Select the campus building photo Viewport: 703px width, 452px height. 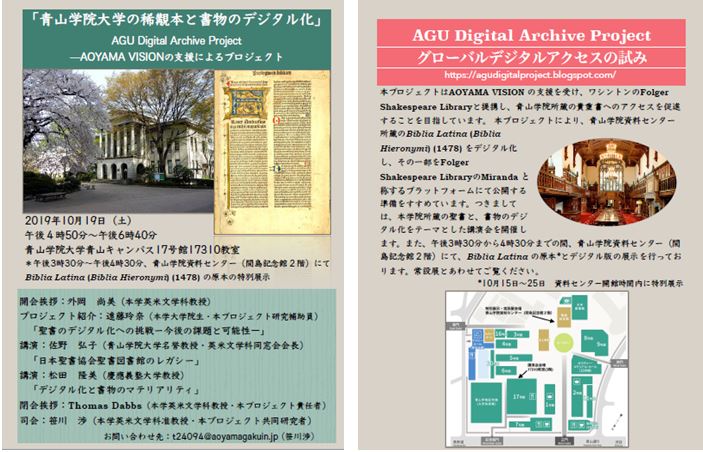coord(118,141)
